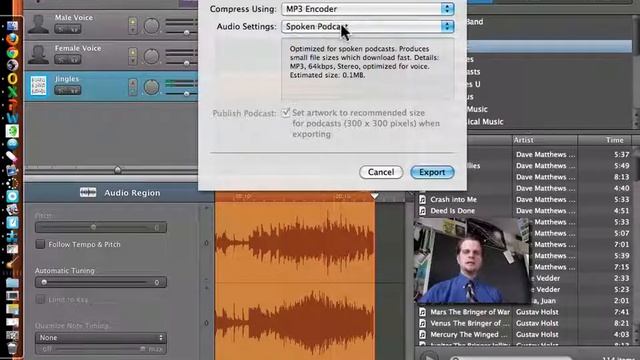640x360 pixels.
Task: Click the orange audio waveform region in editor
Action: pos(295,281)
